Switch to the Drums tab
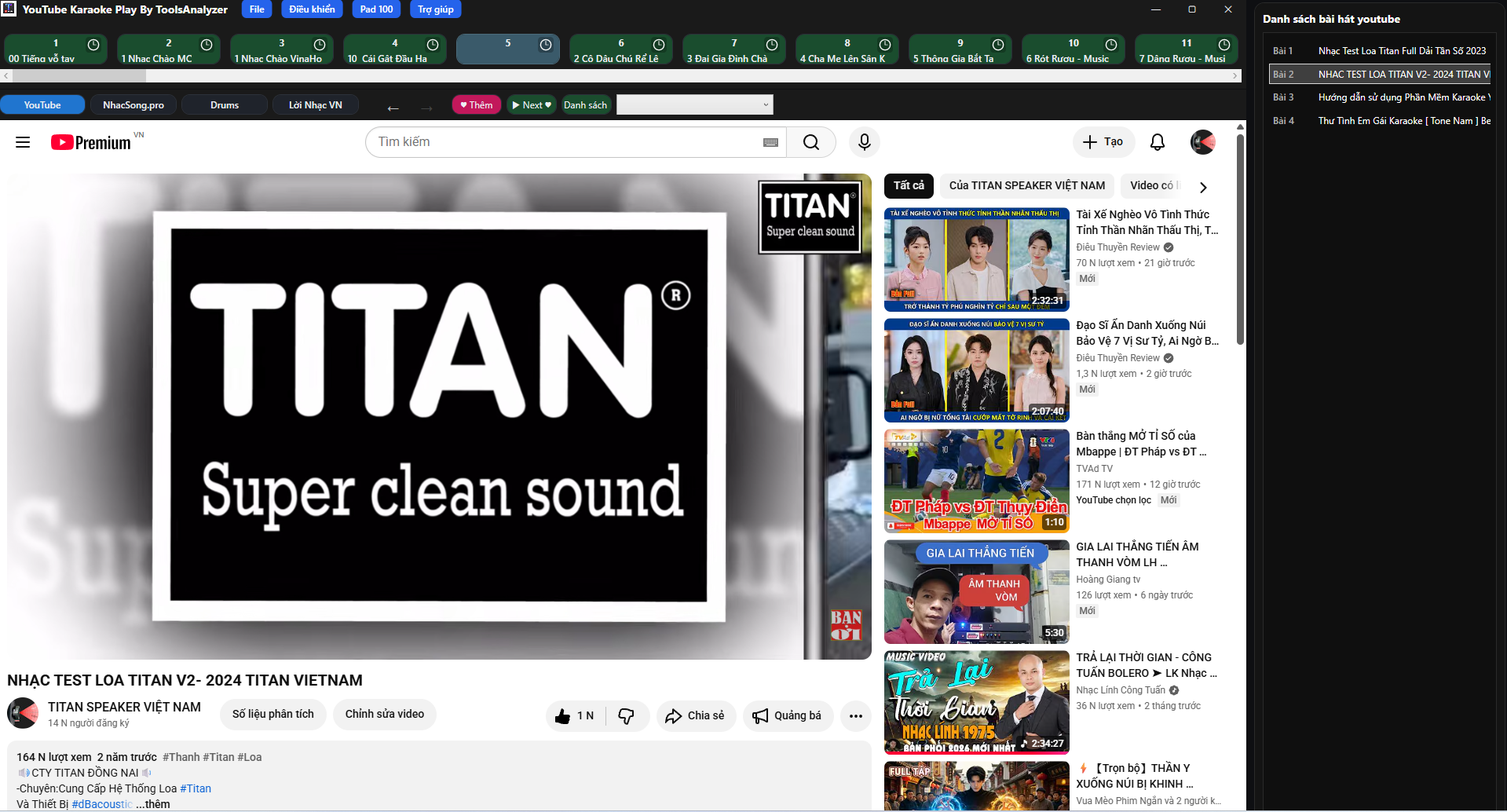This screenshot has height=812, width=1507. point(225,104)
